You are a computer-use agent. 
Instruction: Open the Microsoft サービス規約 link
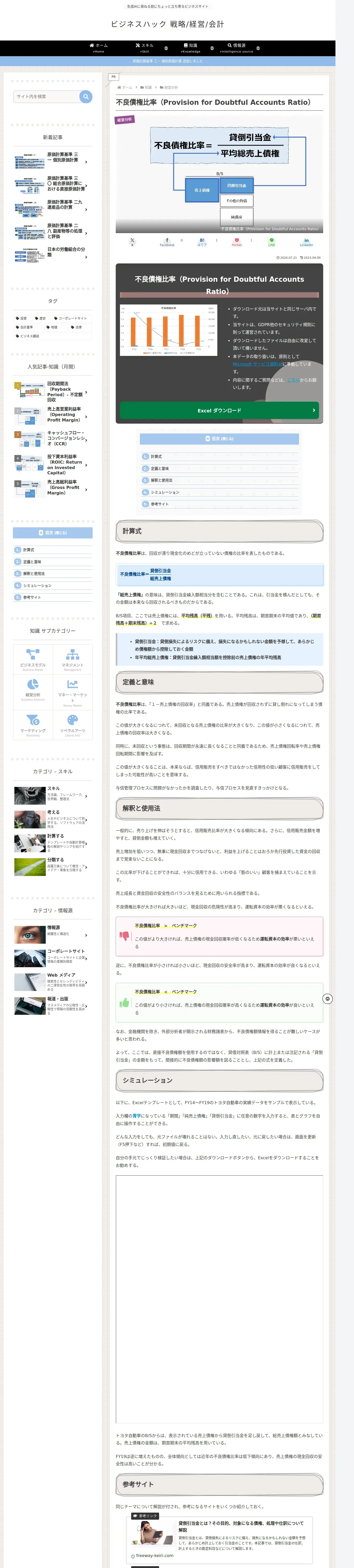pyautogui.click(x=257, y=364)
